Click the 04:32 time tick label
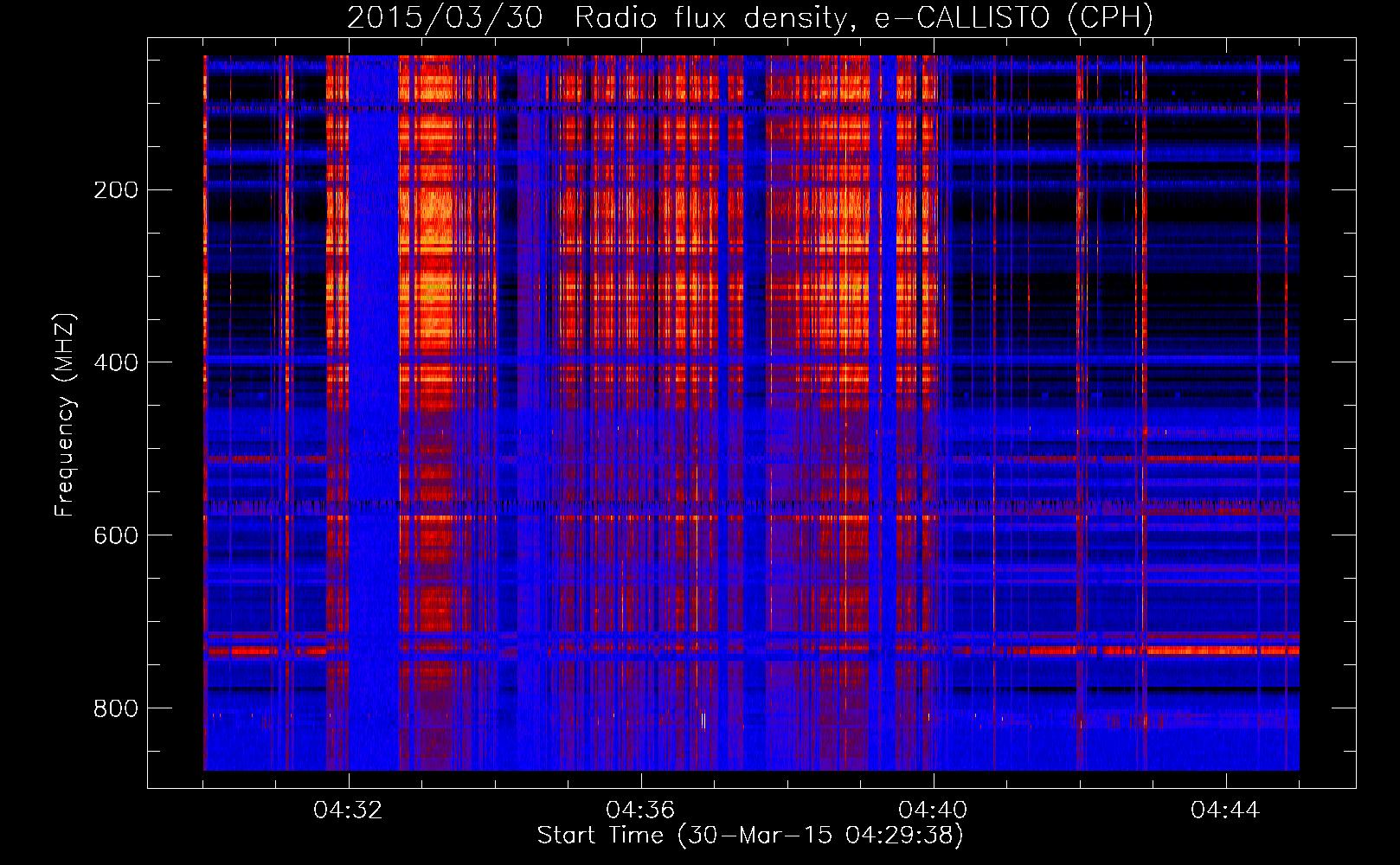 [x=348, y=811]
